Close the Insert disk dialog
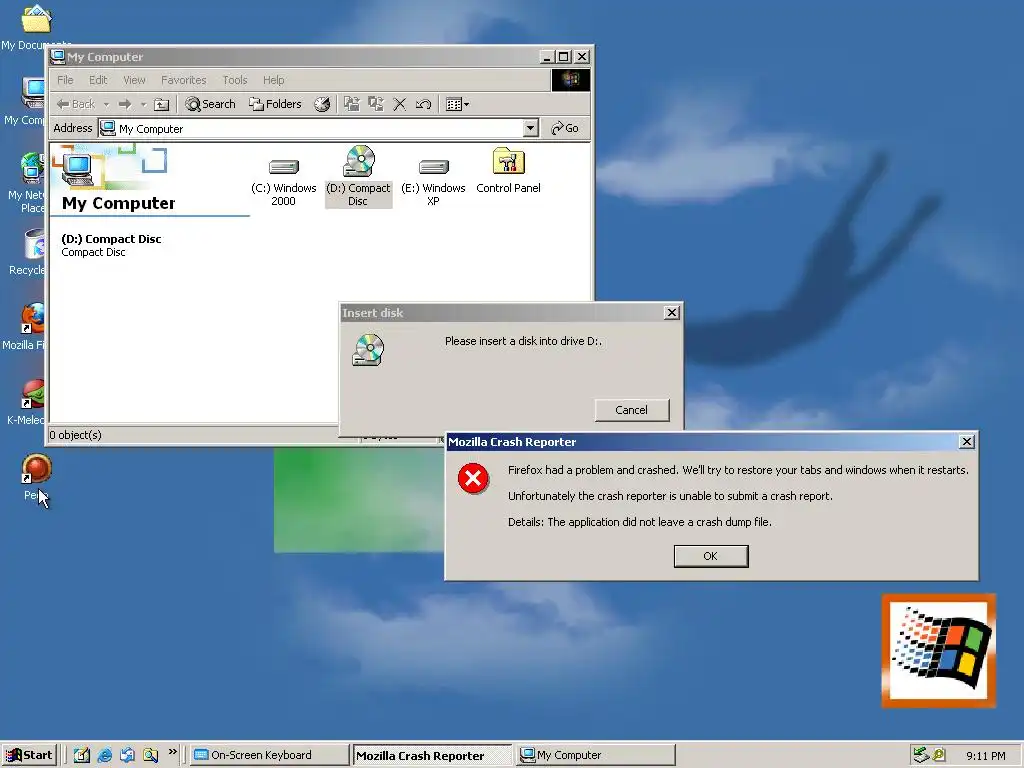Viewport: 1024px width, 768px height. (x=671, y=313)
